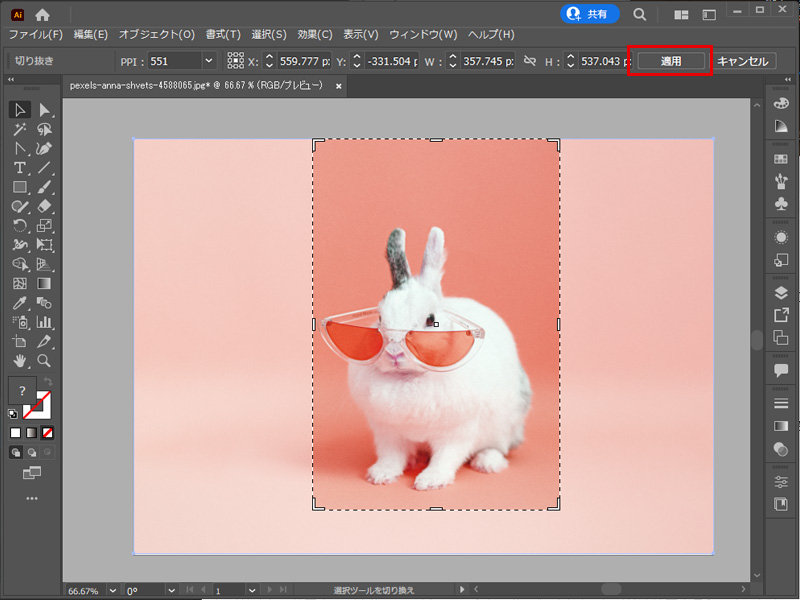Choose the Rectangle tool
This screenshot has width=800, height=600.
(x=20, y=186)
